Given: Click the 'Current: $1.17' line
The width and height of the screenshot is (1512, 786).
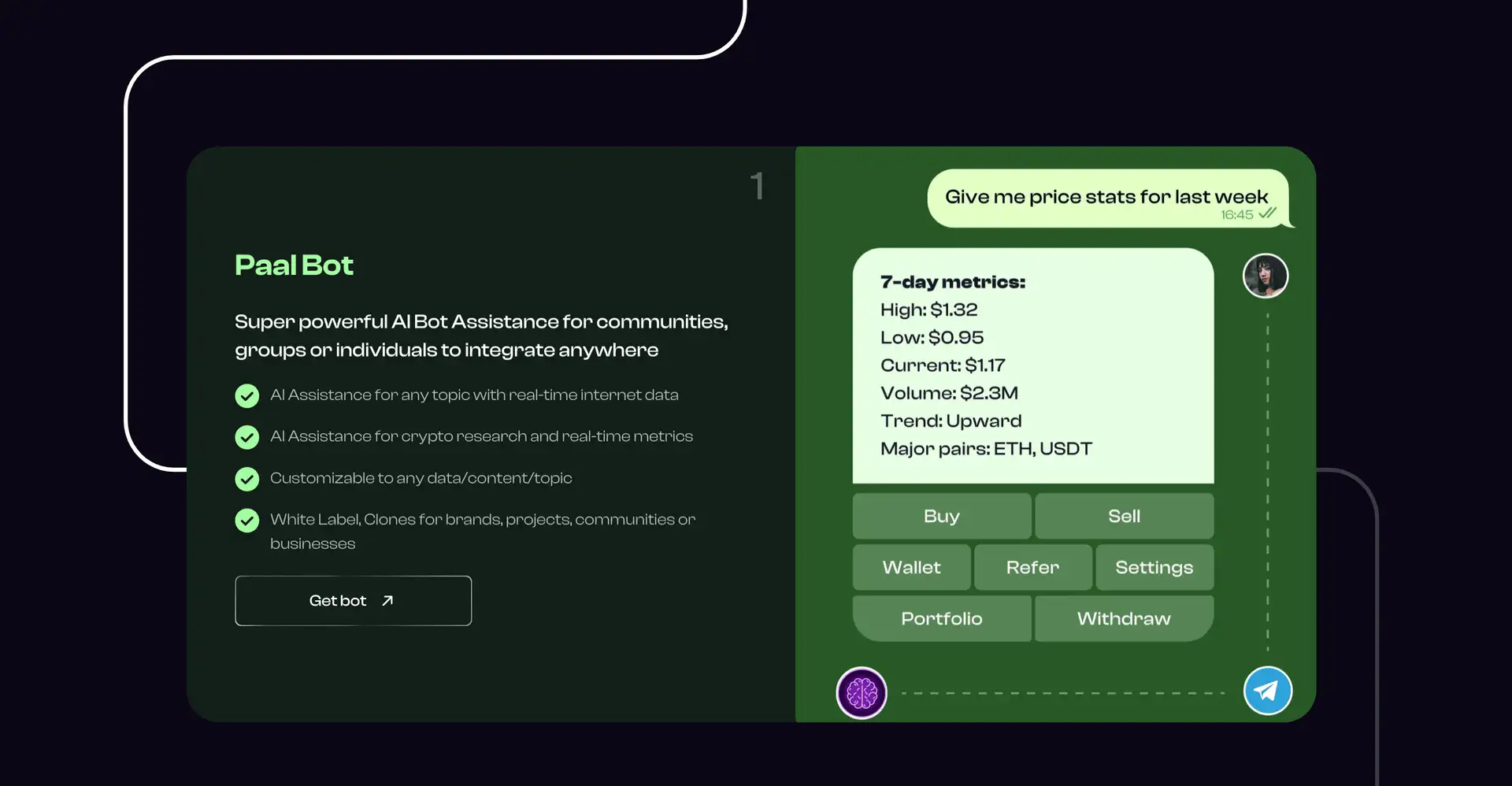Looking at the screenshot, I should pos(943,365).
